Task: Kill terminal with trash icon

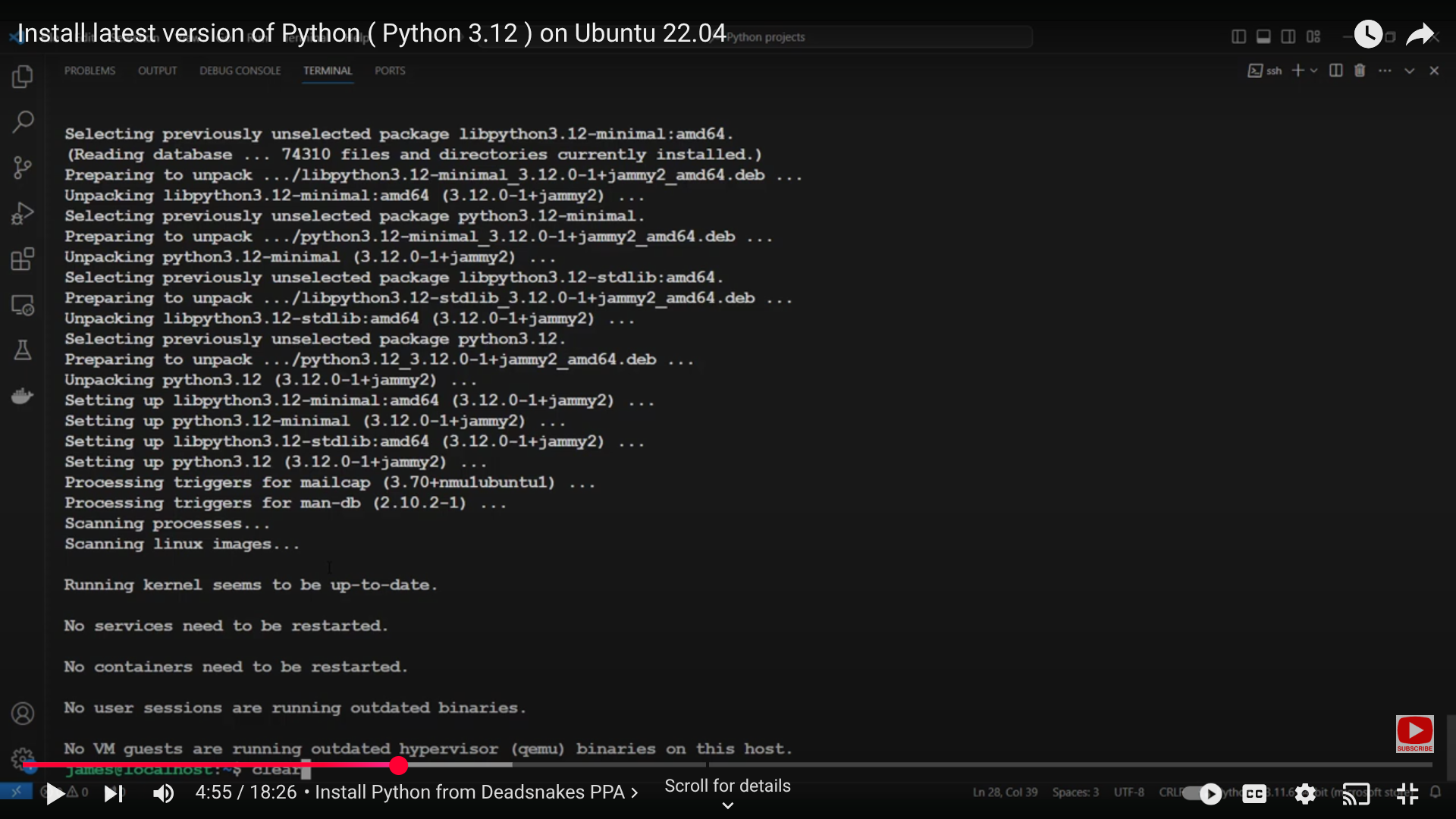Action: click(x=1360, y=71)
